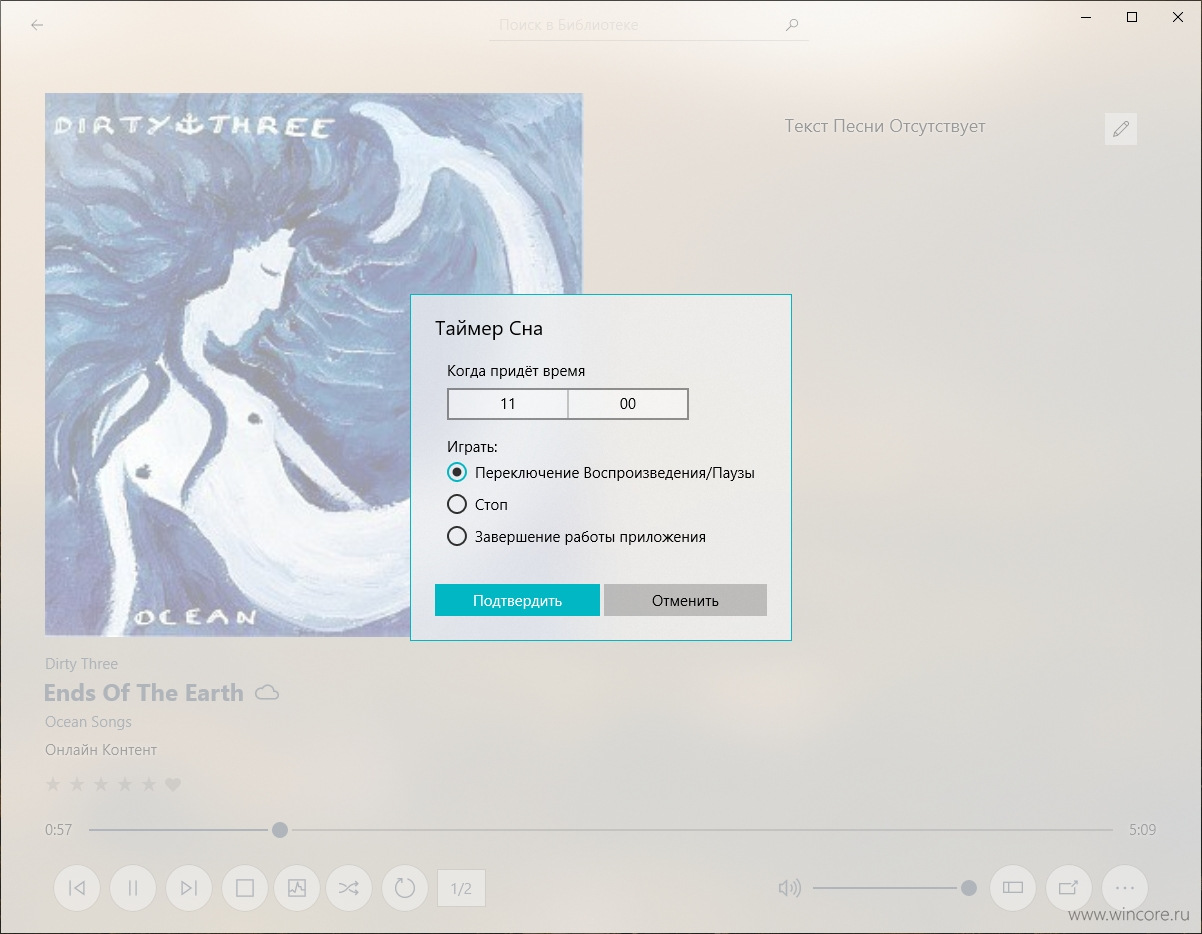Click the Ocean Songs album name
1202x934 pixels.
tap(88, 722)
